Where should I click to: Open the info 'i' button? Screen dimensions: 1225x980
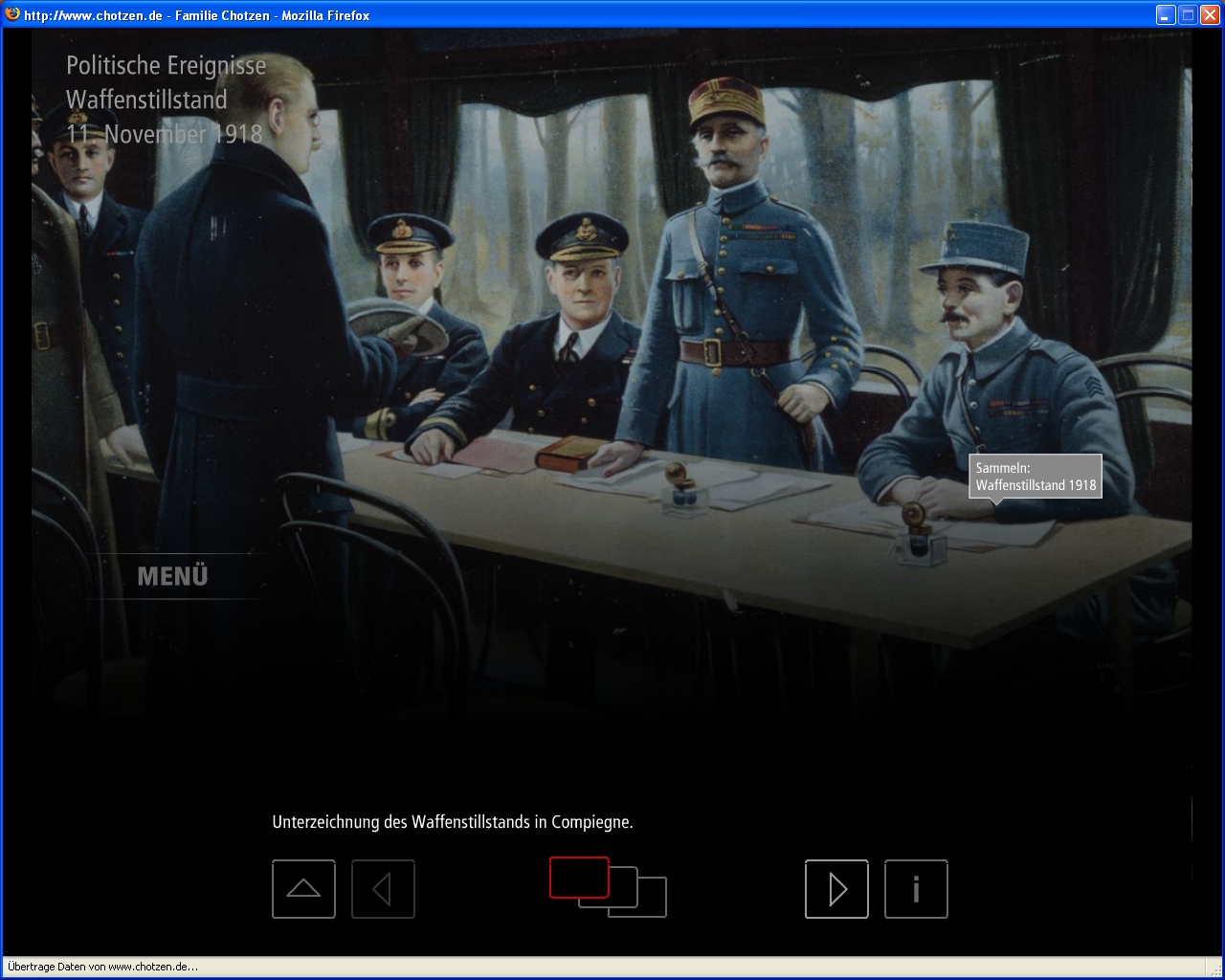tap(916, 889)
